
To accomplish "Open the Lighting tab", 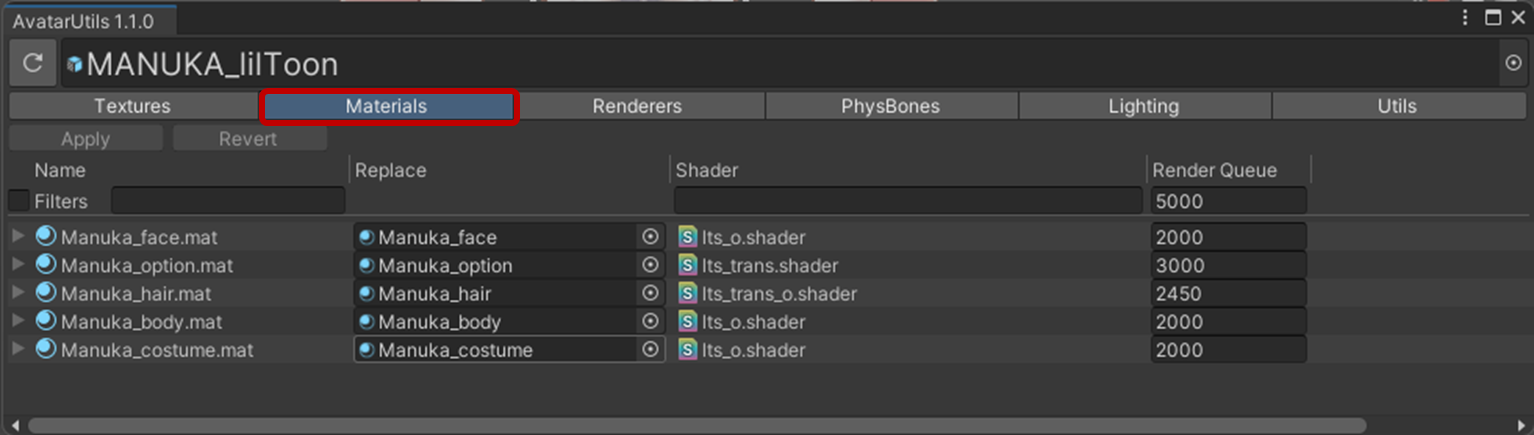I will [1143, 106].
